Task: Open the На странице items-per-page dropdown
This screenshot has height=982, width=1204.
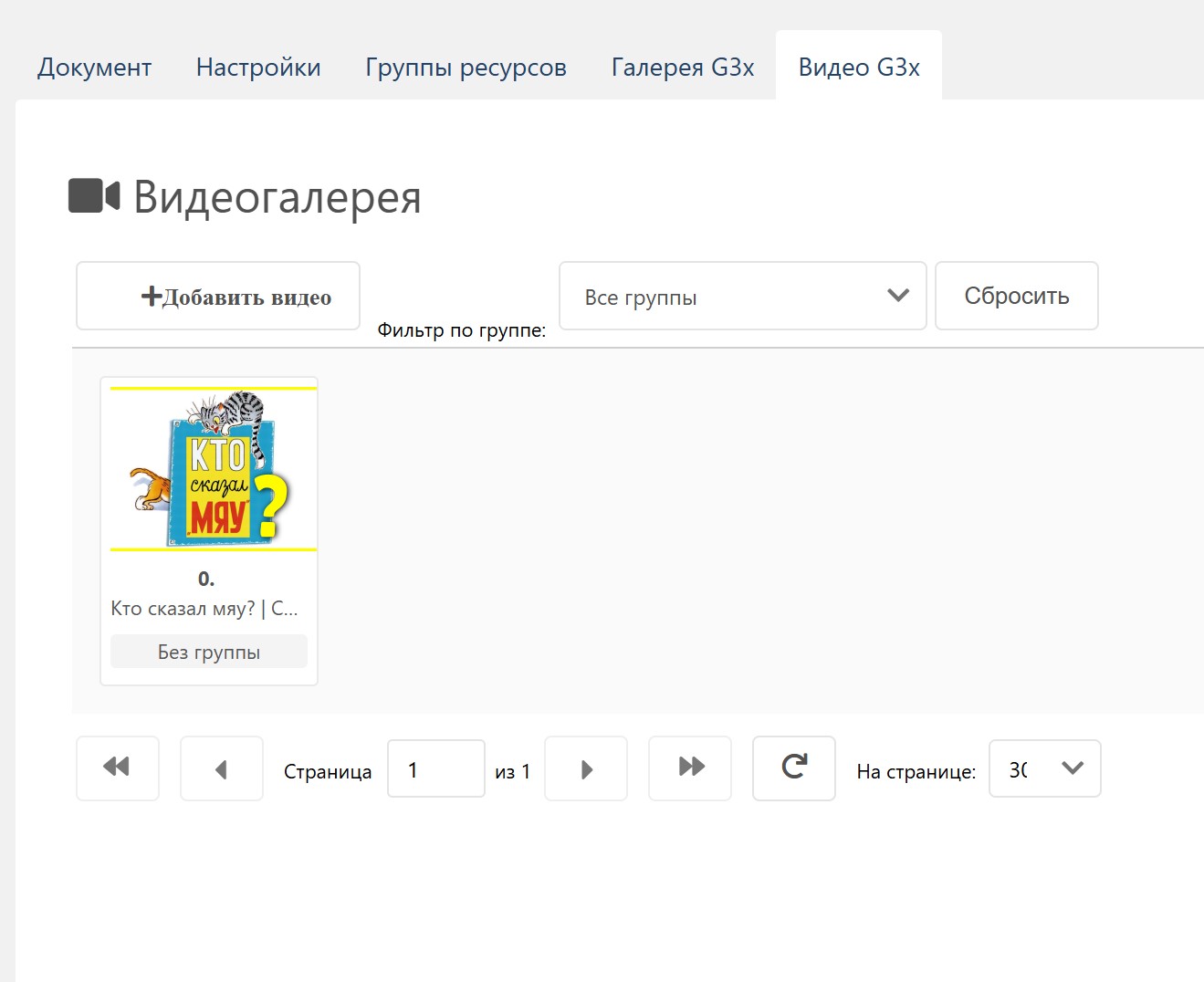Action: pos(1044,768)
